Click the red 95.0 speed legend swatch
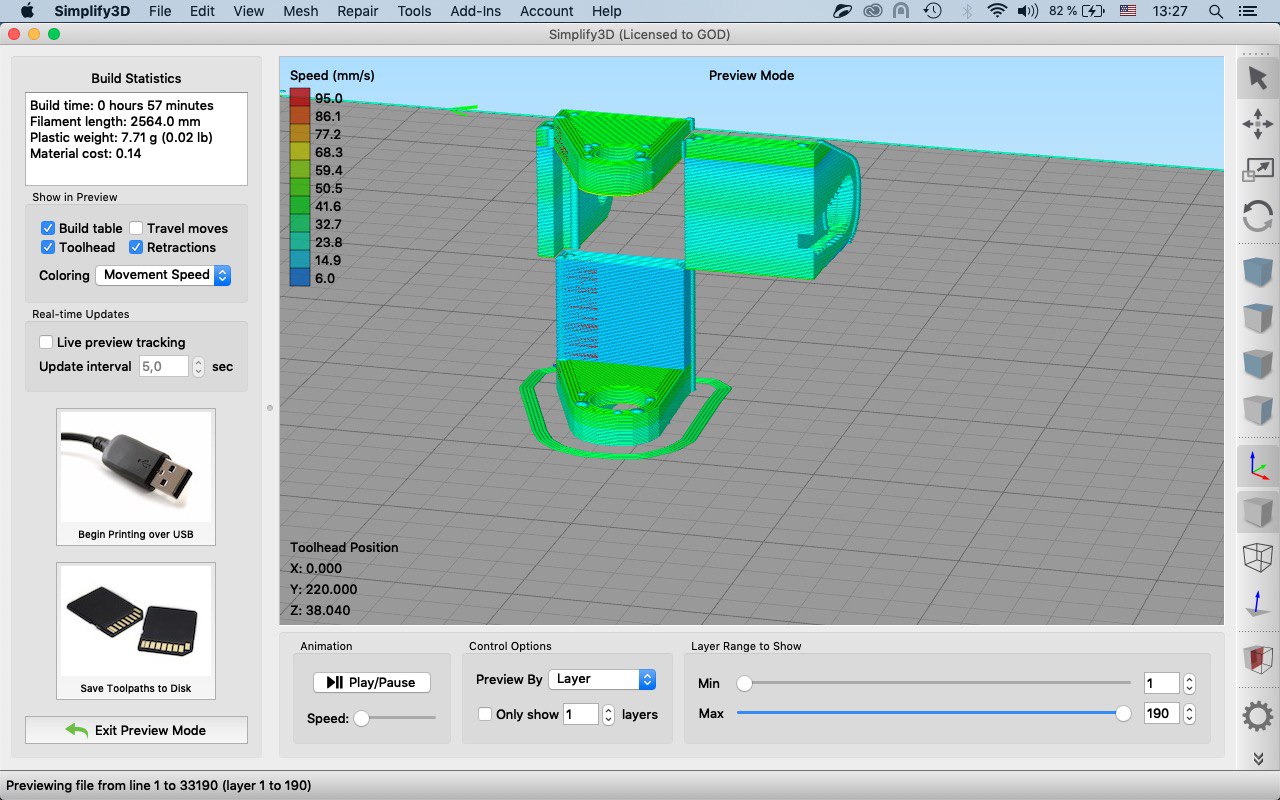Viewport: 1280px width, 800px height. pos(300,98)
